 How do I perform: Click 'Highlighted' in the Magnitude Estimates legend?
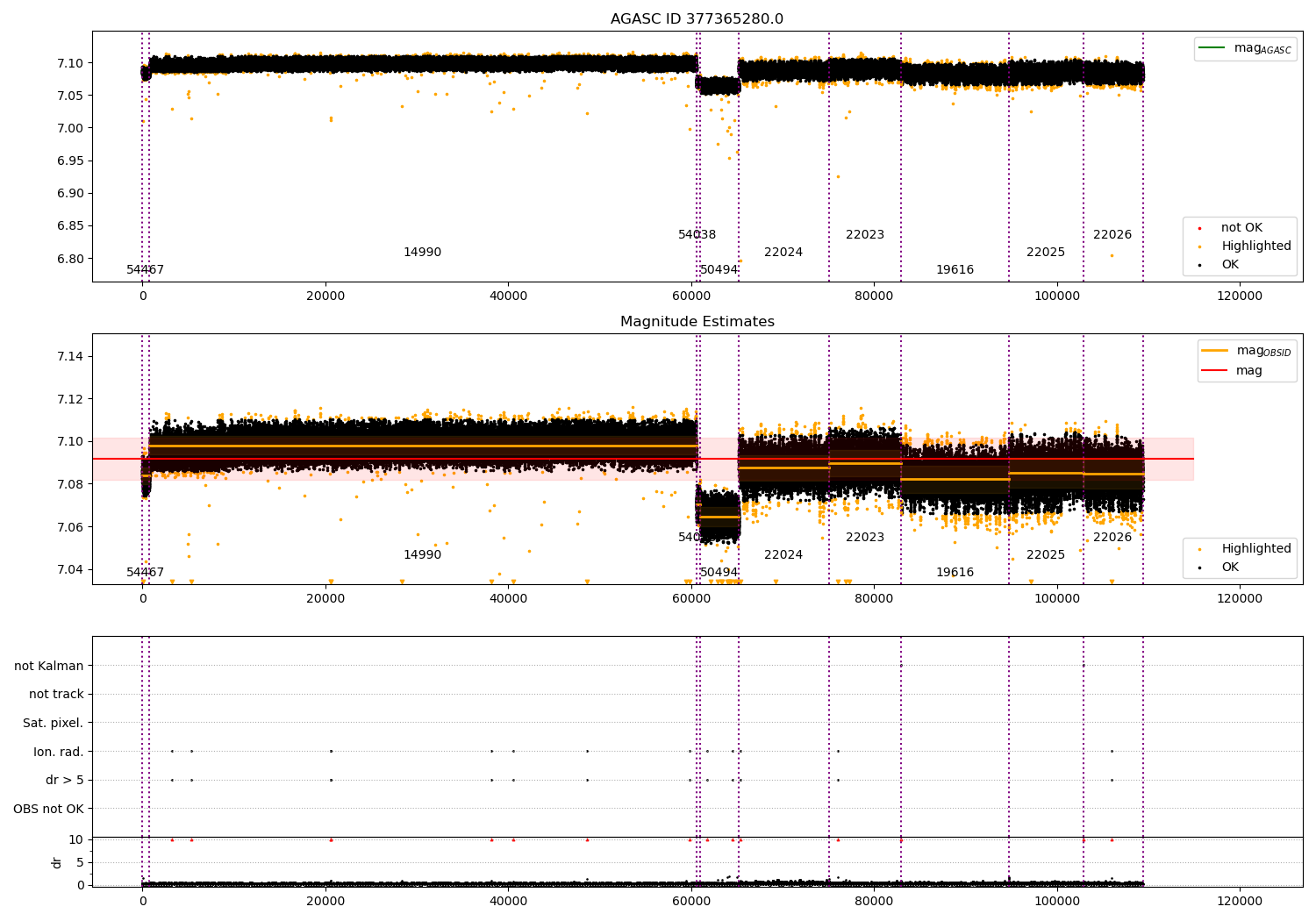(1255, 549)
